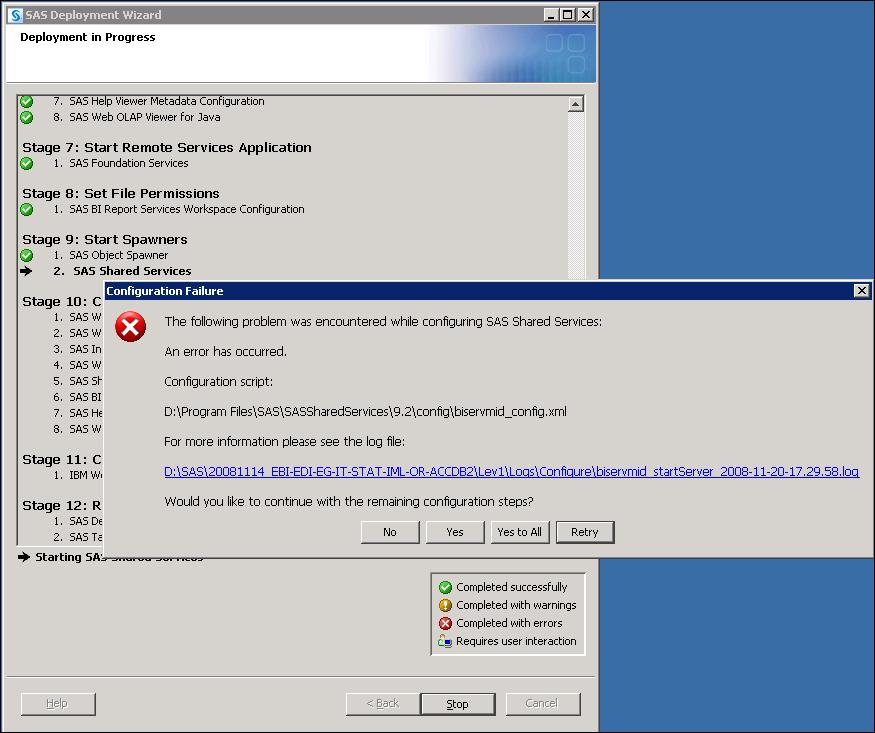The width and height of the screenshot is (875, 733).
Task: Maximize the SAS Deployment Wizard window
Action: click(x=567, y=15)
